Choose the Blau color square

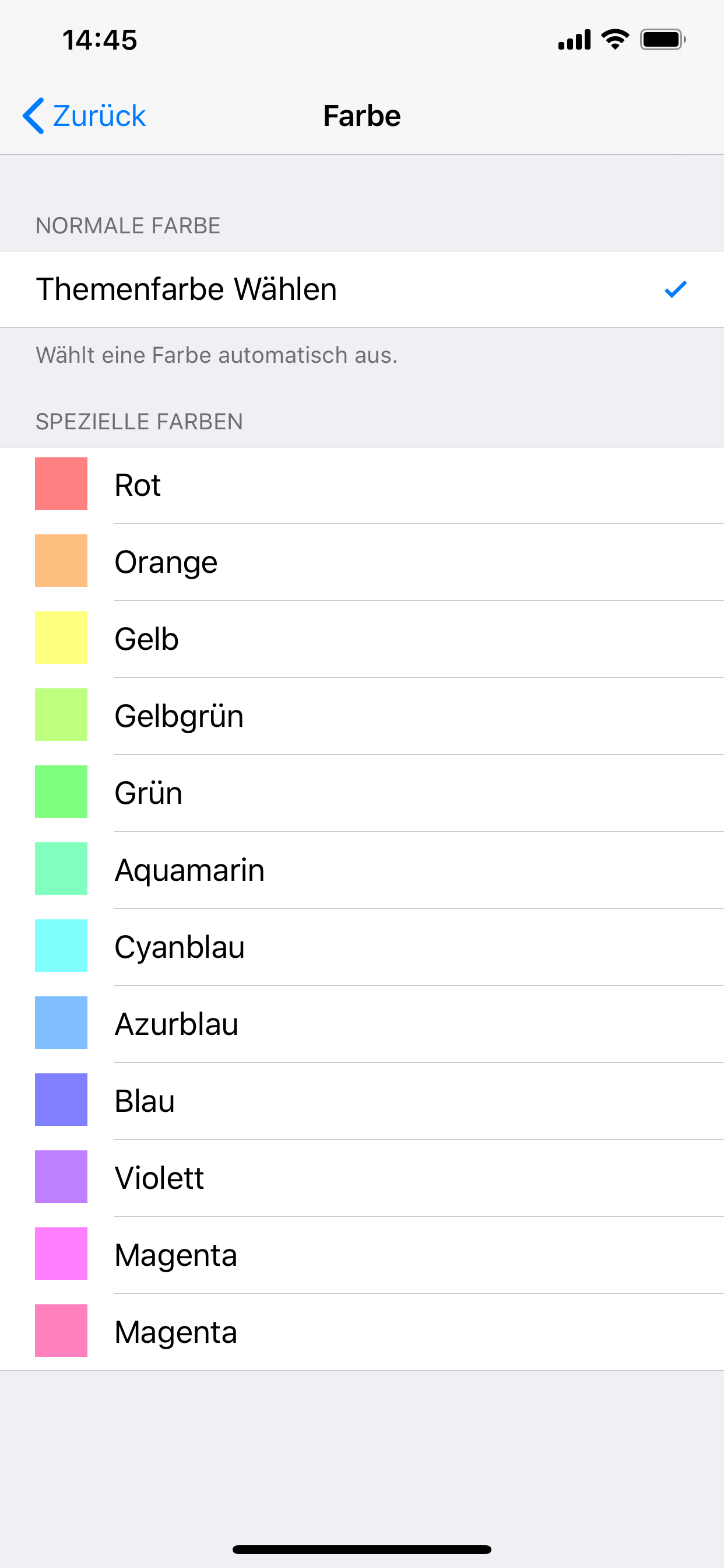pos(61,1100)
